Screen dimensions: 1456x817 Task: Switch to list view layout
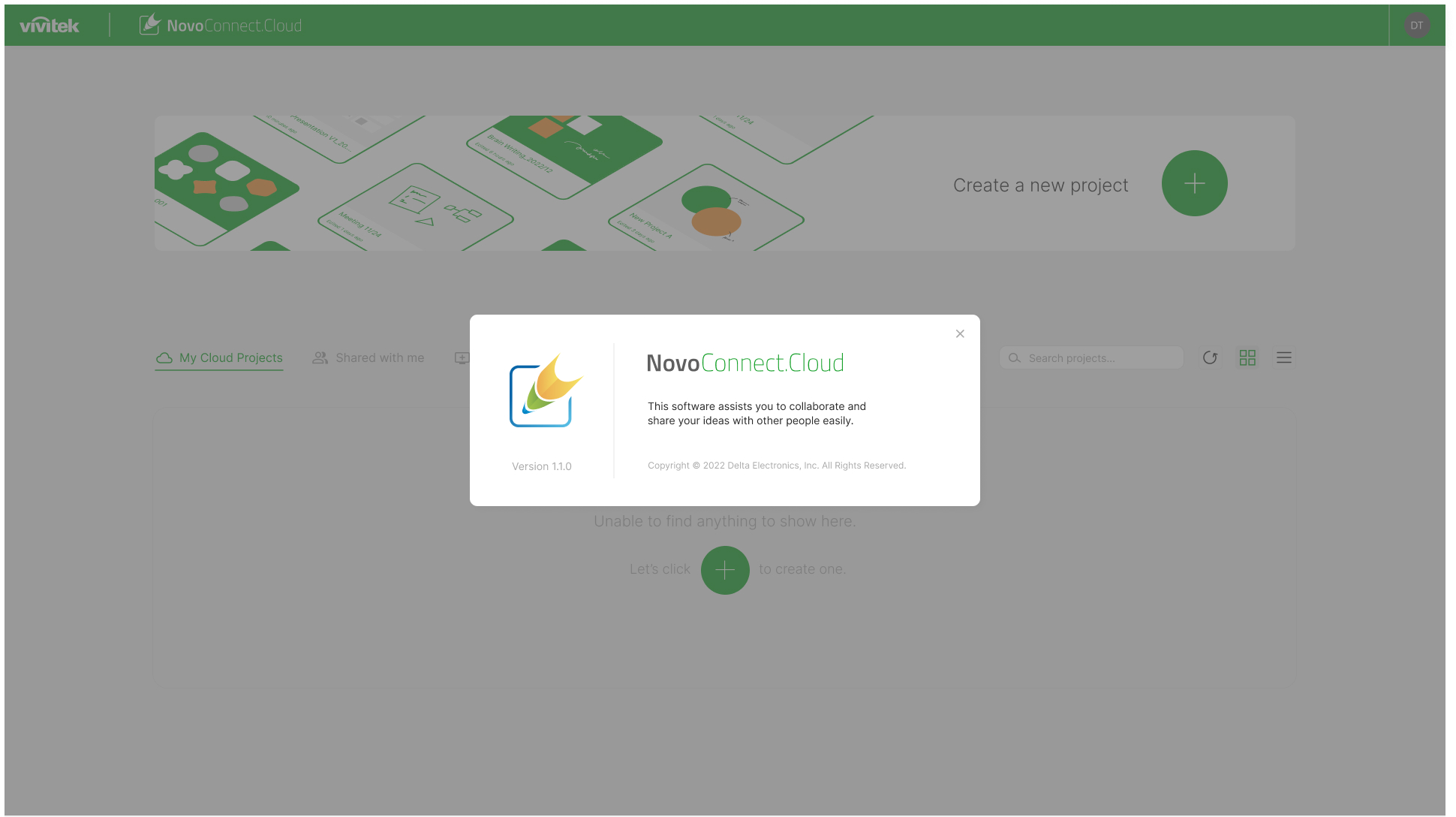(x=1284, y=358)
